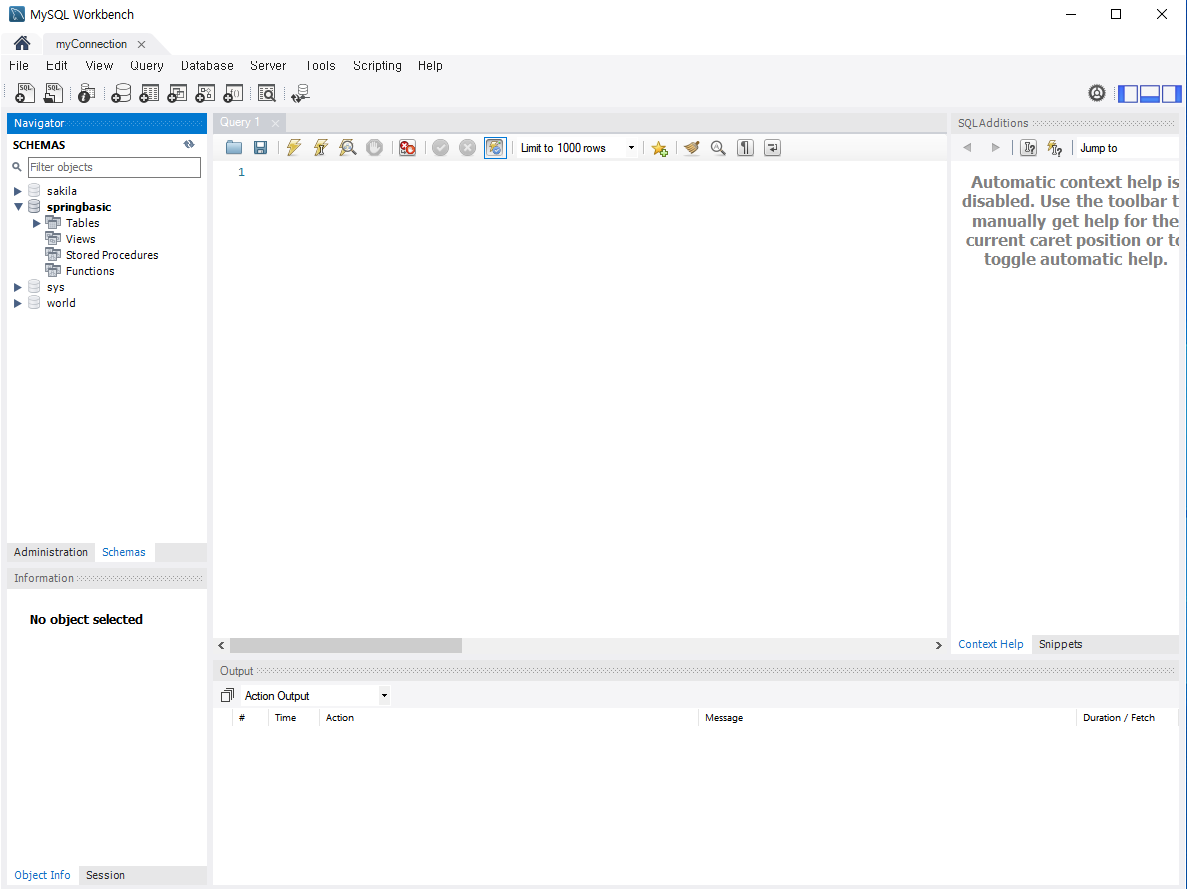Rollback the current transaction icon
This screenshot has height=889, width=1187.
click(x=468, y=148)
